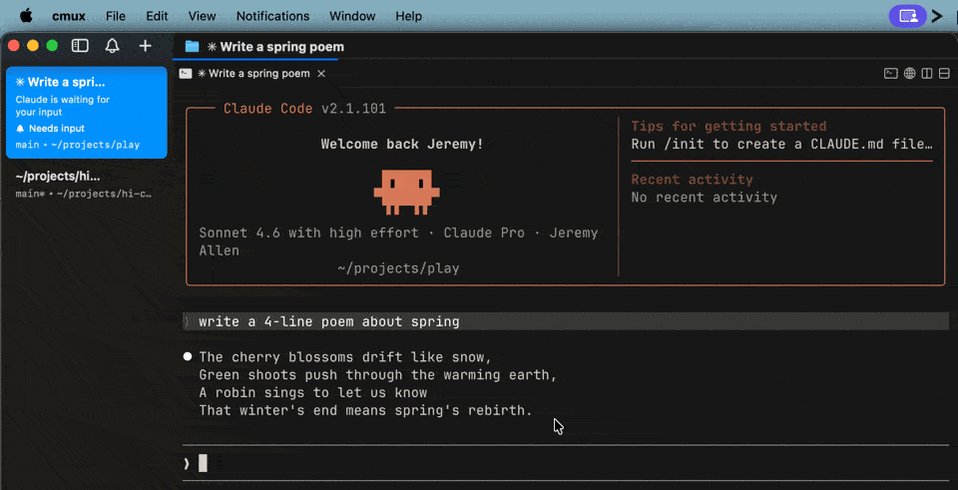Screen dimensions: 958x490
Task: Open the File menu
Action: [115, 16]
